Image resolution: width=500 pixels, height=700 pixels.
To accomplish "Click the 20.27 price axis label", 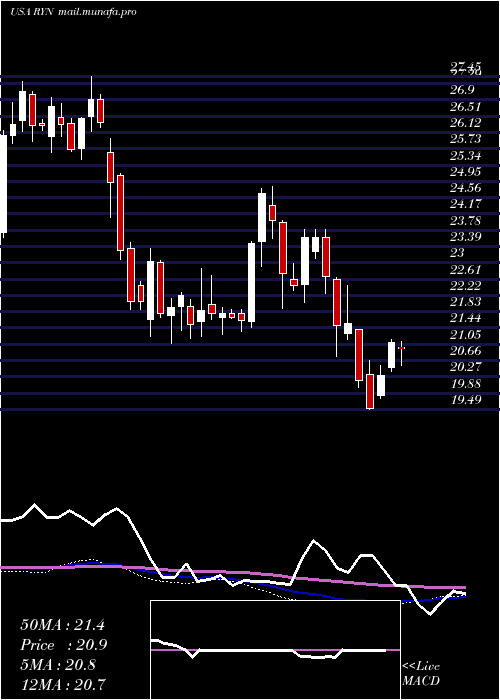I will (x=466, y=367).
